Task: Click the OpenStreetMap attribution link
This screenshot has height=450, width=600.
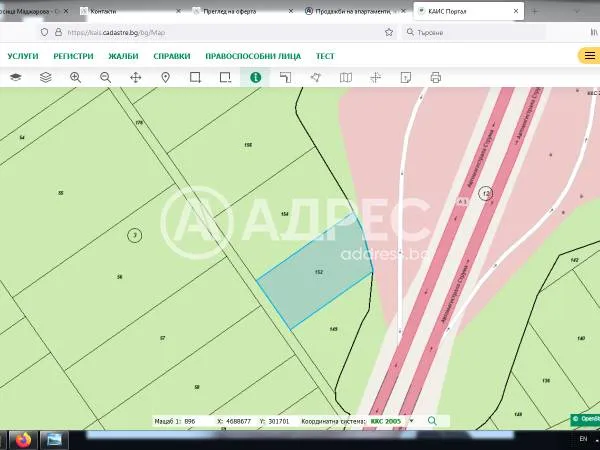Action: 585,419
